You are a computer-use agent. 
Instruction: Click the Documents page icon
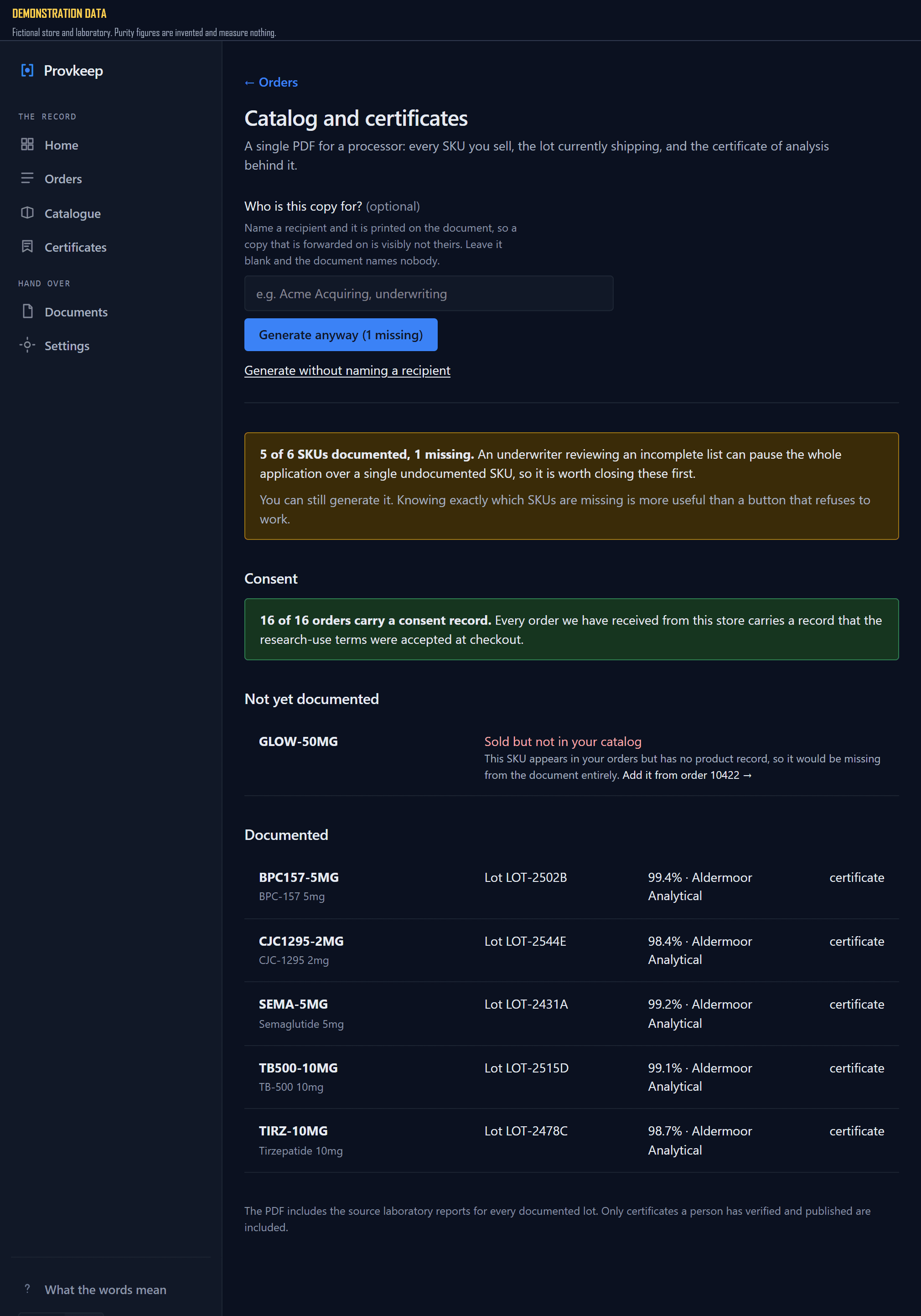pyautogui.click(x=27, y=311)
